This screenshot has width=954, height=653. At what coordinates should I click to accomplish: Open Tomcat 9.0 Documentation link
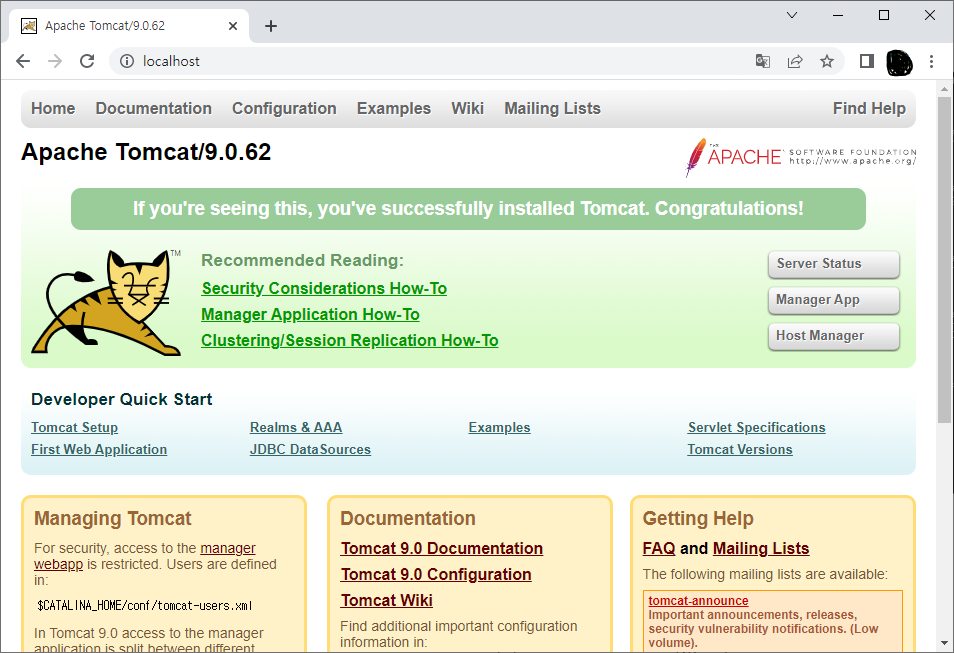(x=442, y=548)
